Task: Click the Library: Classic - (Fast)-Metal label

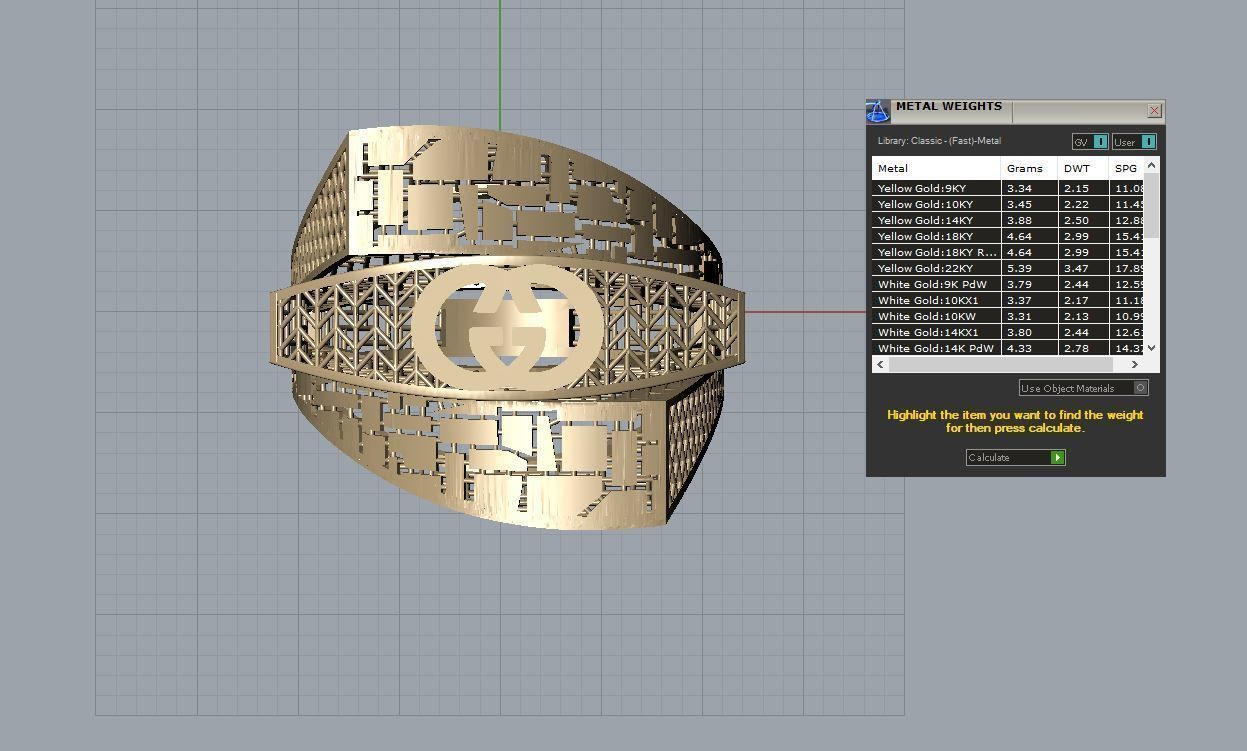Action: [939, 141]
